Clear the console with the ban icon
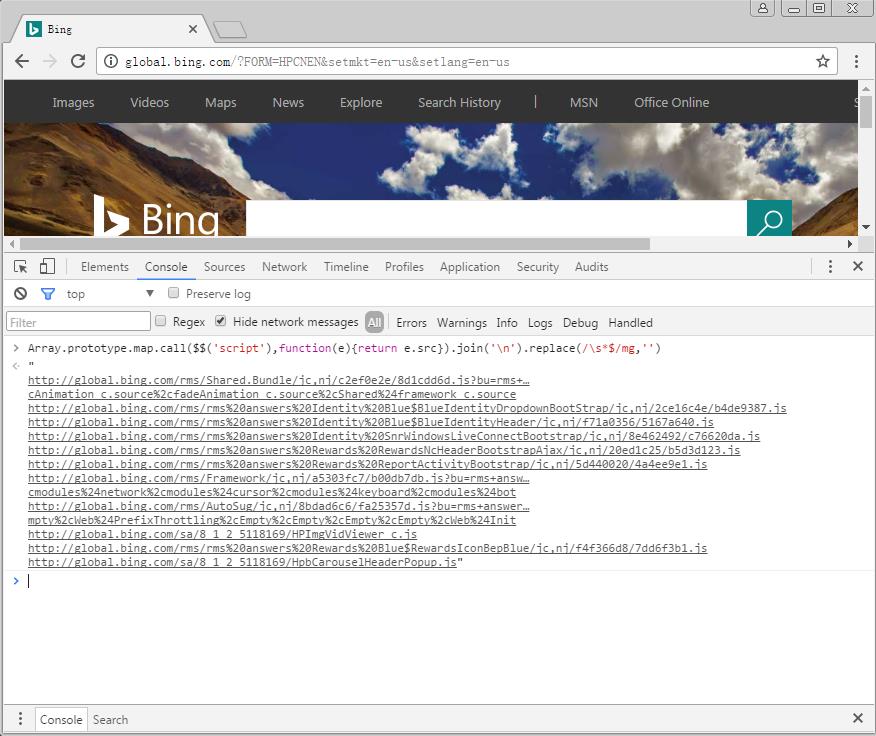 (20, 293)
